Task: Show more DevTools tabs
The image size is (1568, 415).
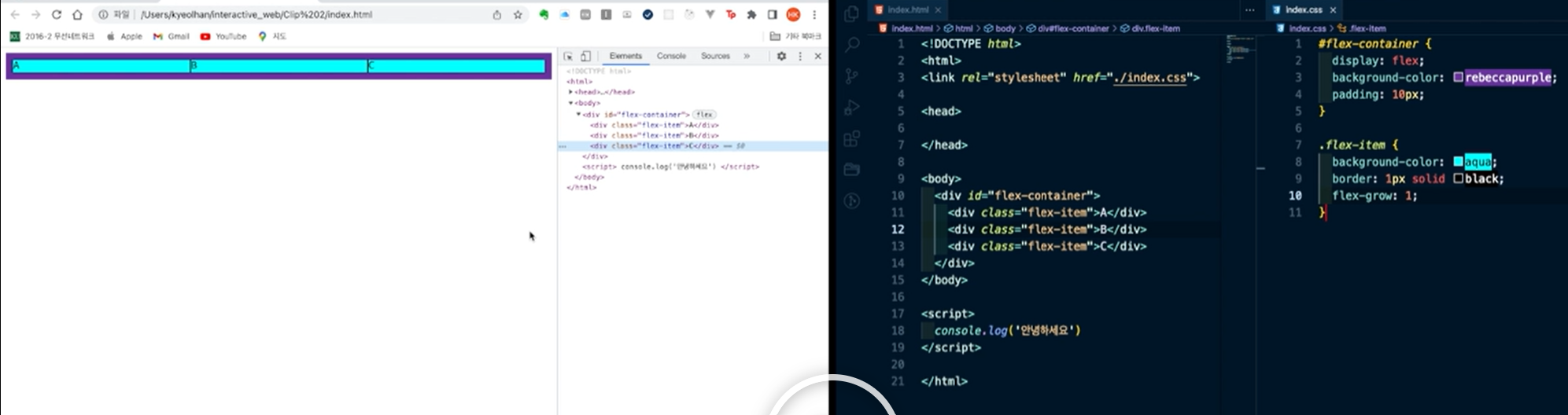Action: (747, 57)
